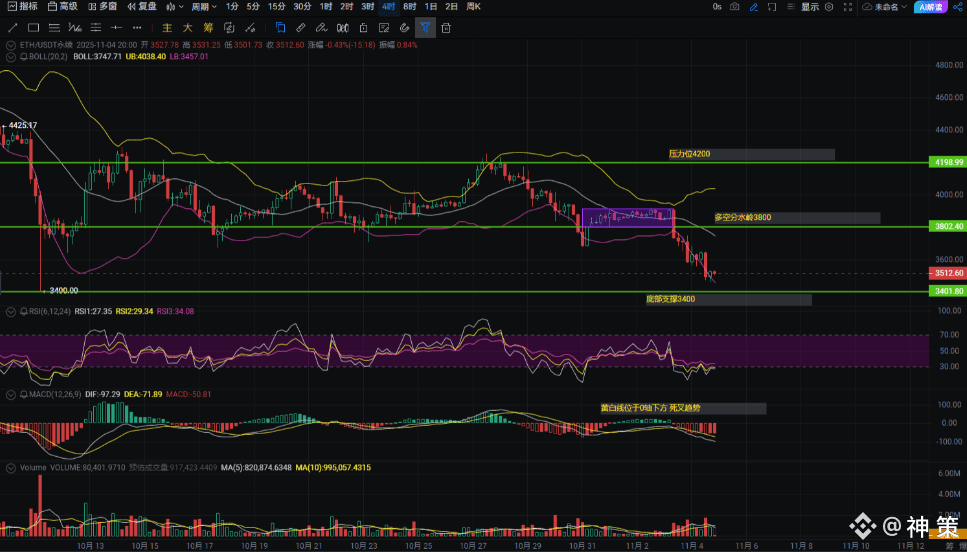
Task: Collapse the Volume indicator panel
Action: click(9, 467)
